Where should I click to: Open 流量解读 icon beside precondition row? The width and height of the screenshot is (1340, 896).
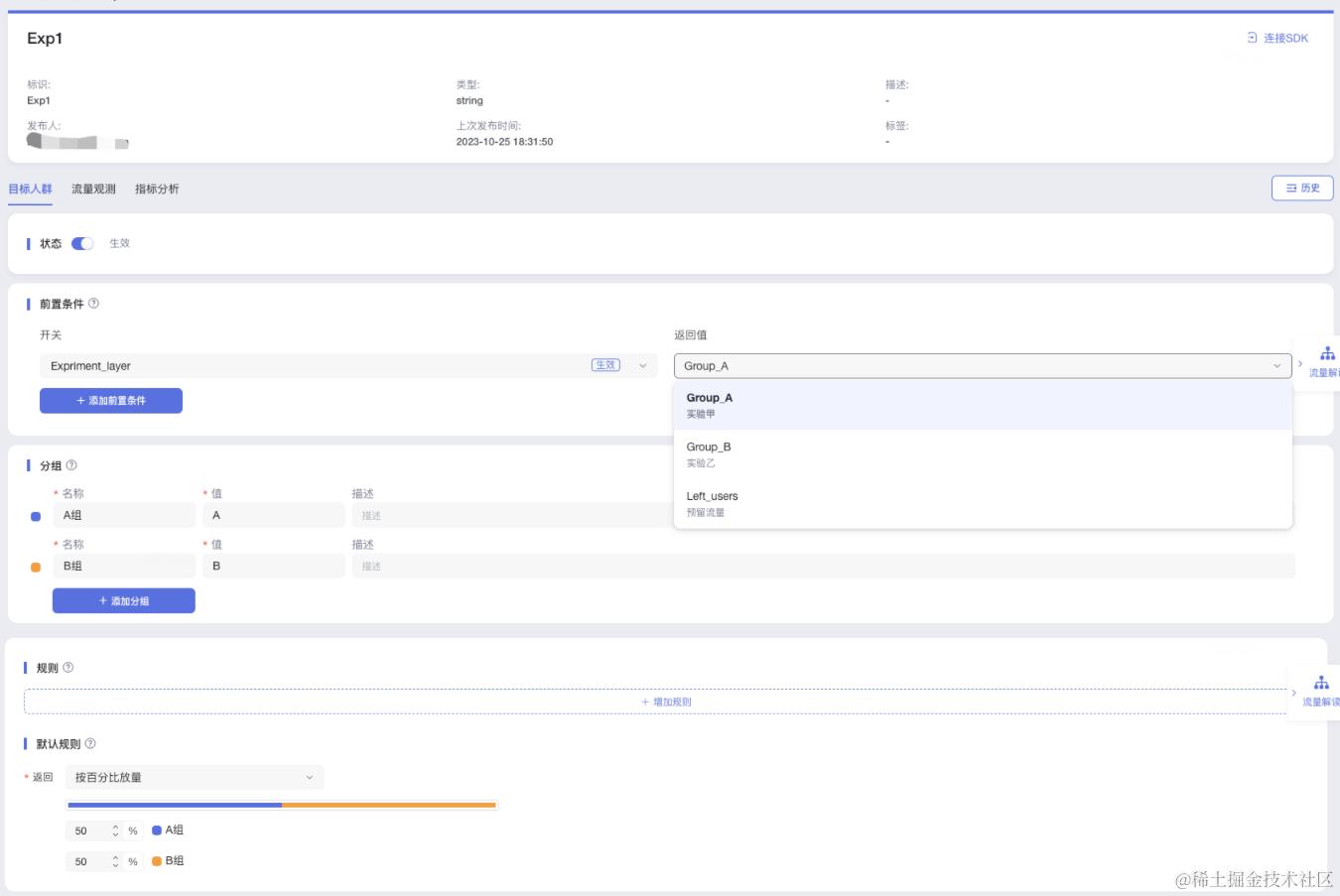point(1326,362)
